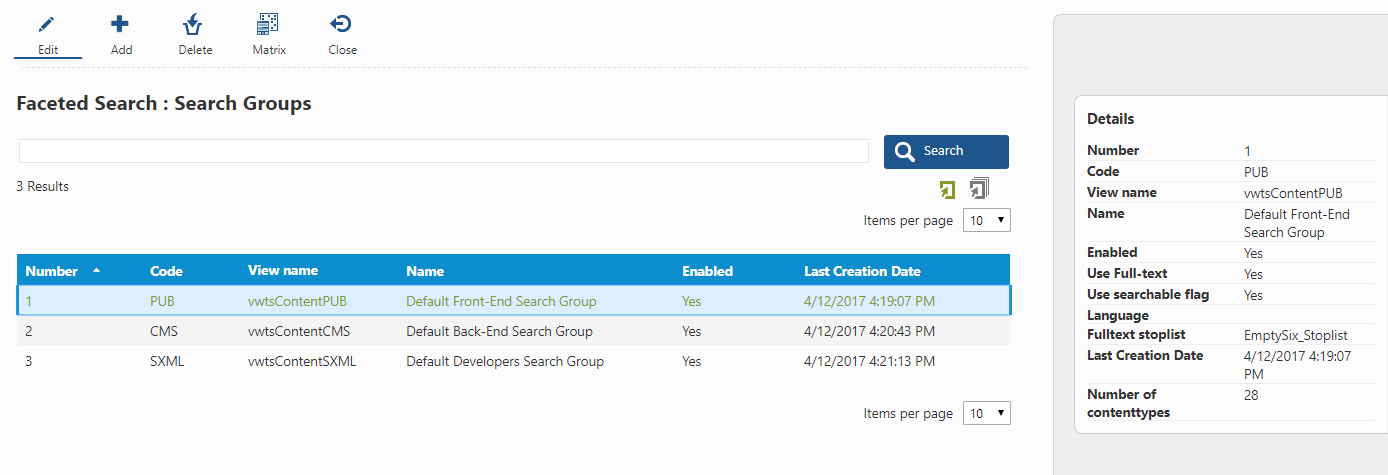Image resolution: width=1388 pixels, height=475 pixels.
Task: Toggle sort arrow on Number column
Action: 96,270
